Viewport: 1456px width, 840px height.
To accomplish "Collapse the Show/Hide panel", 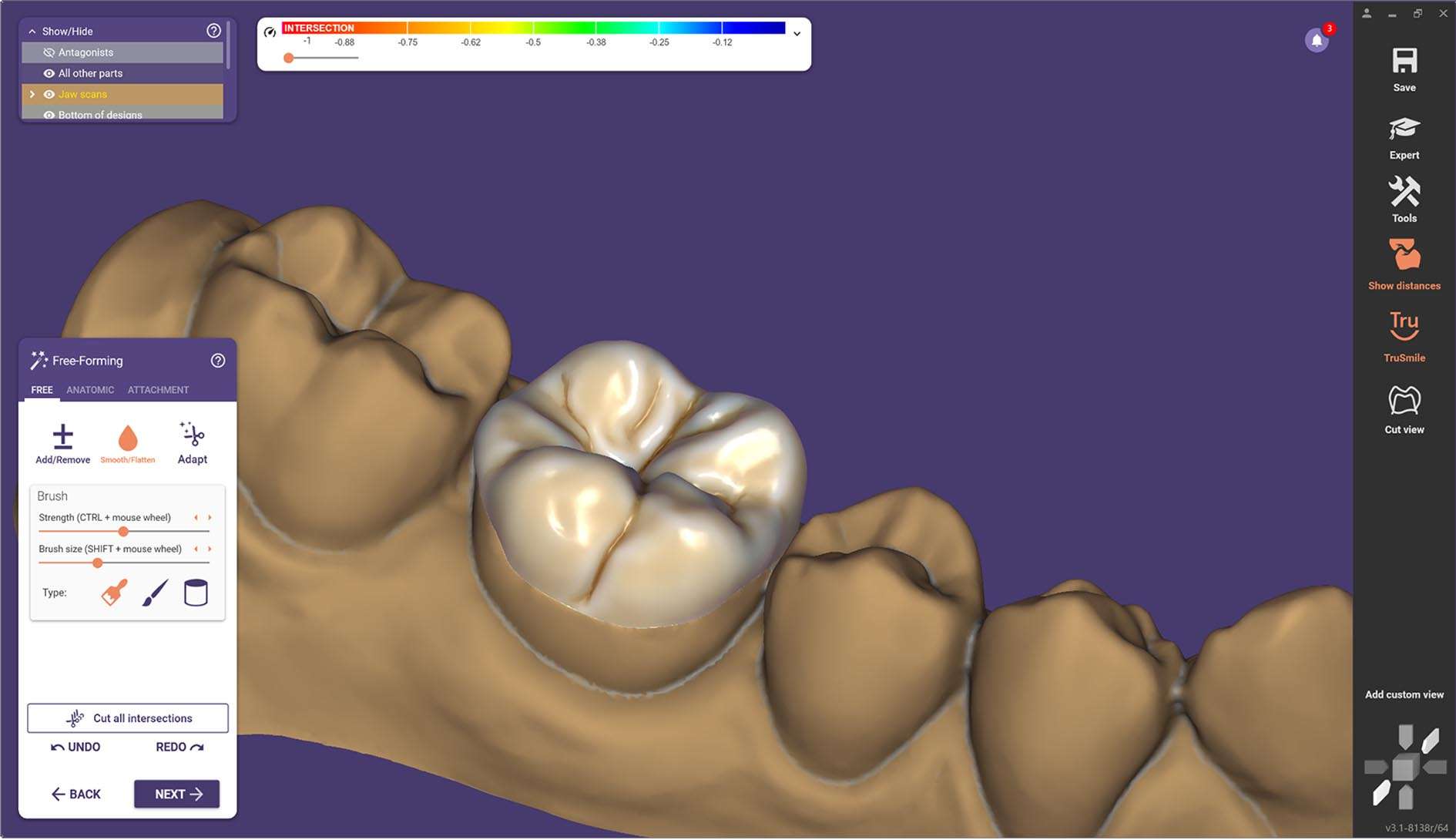I will (x=32, y=32).
